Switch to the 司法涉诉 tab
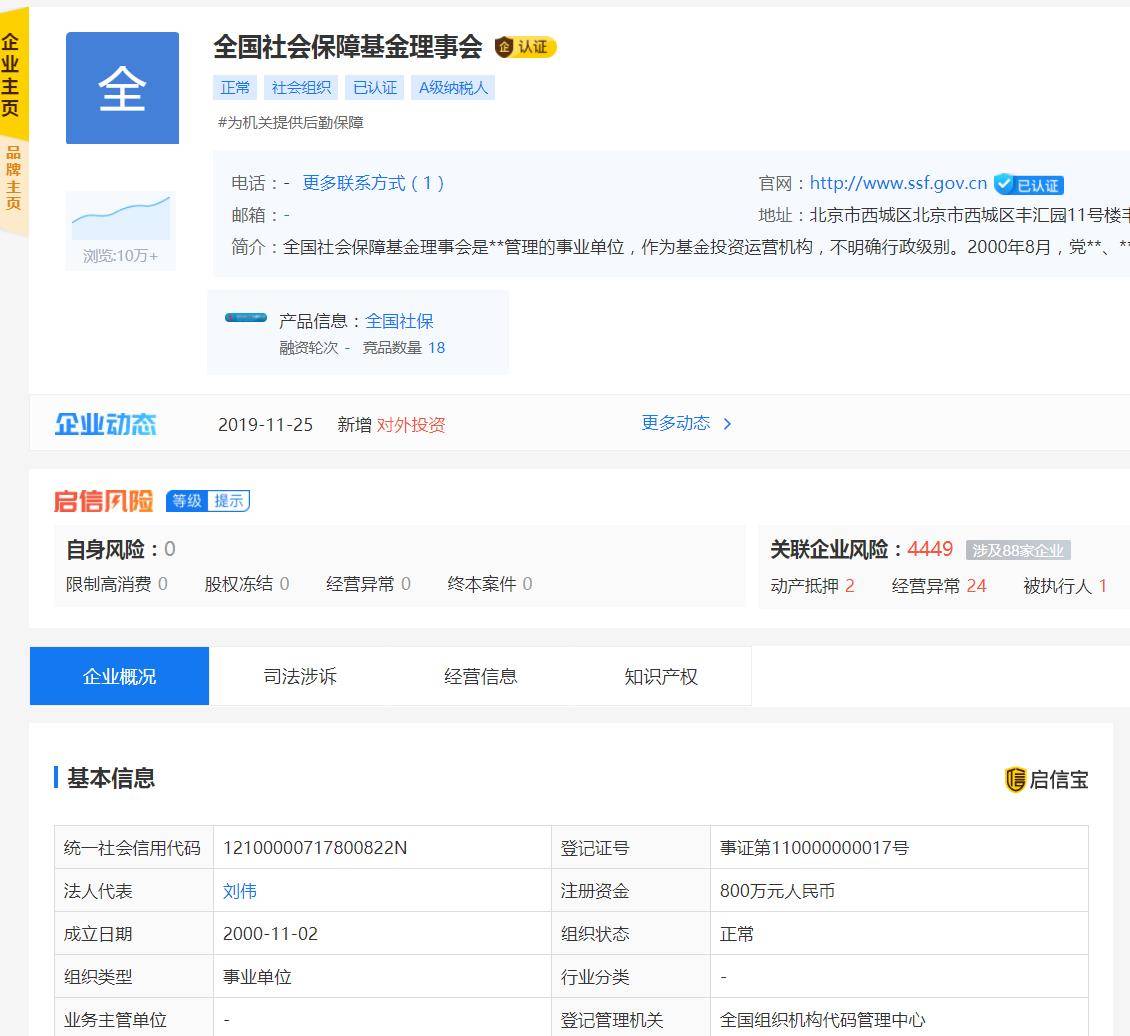The image size is (1130, 1036). click(x=300, y=676)
